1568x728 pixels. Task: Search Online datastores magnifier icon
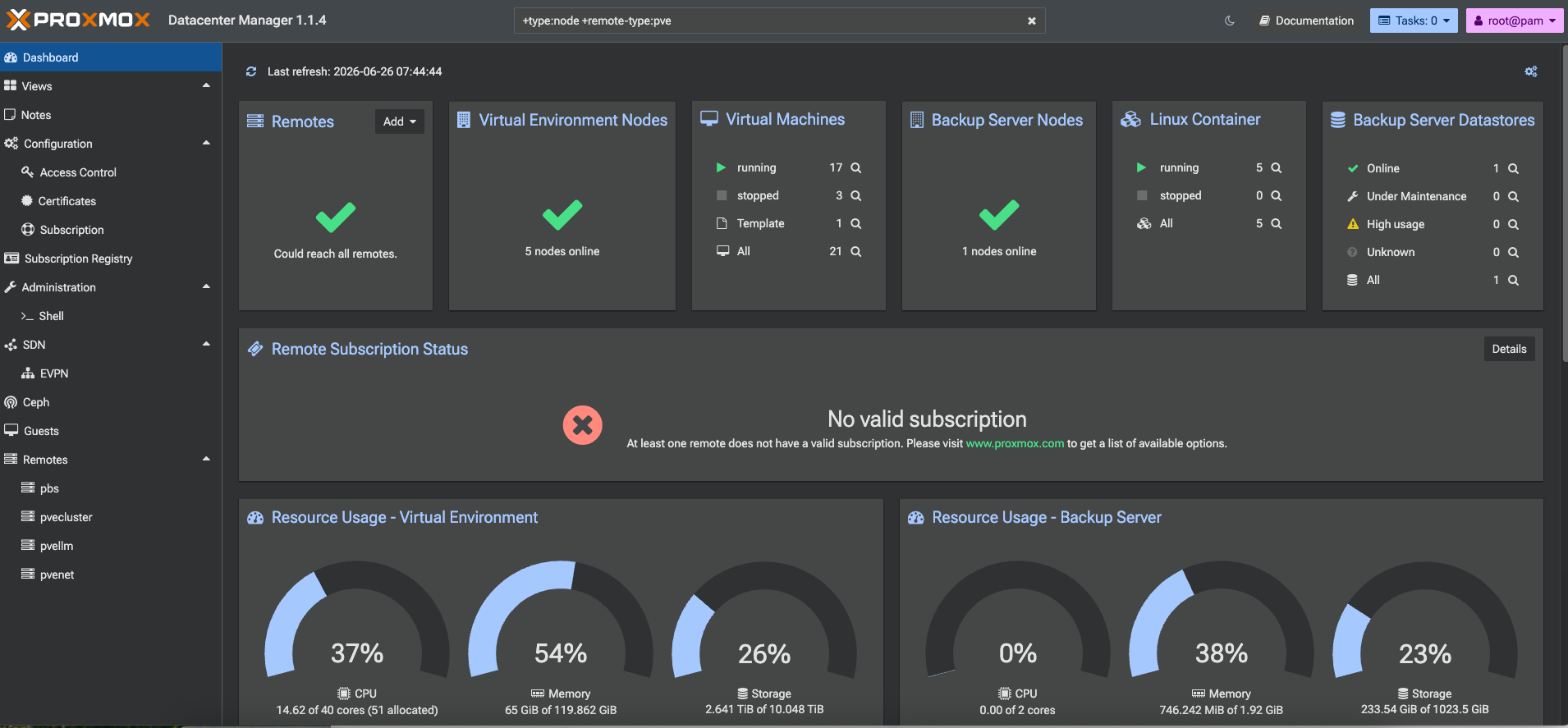[1514, 168]
